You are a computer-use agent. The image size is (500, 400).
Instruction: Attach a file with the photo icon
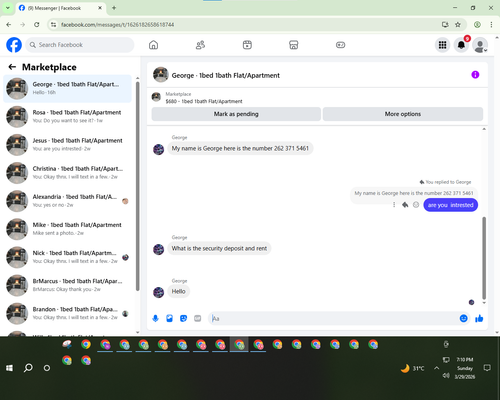tap(169, 318)
